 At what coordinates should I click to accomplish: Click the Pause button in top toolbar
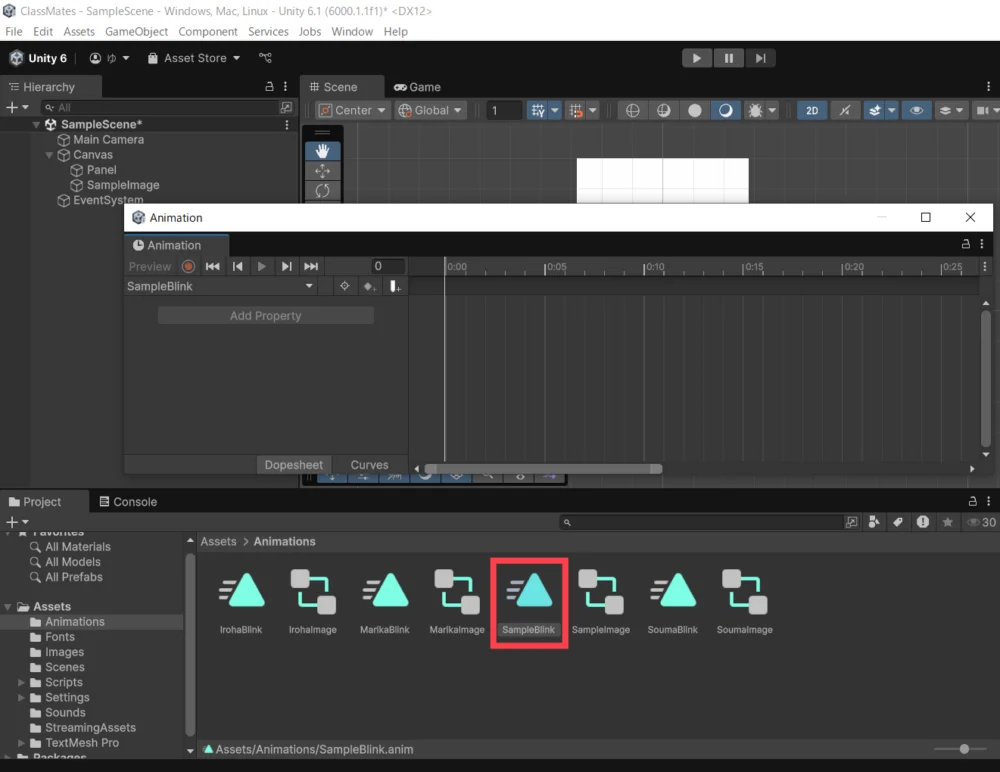[729, 58]
